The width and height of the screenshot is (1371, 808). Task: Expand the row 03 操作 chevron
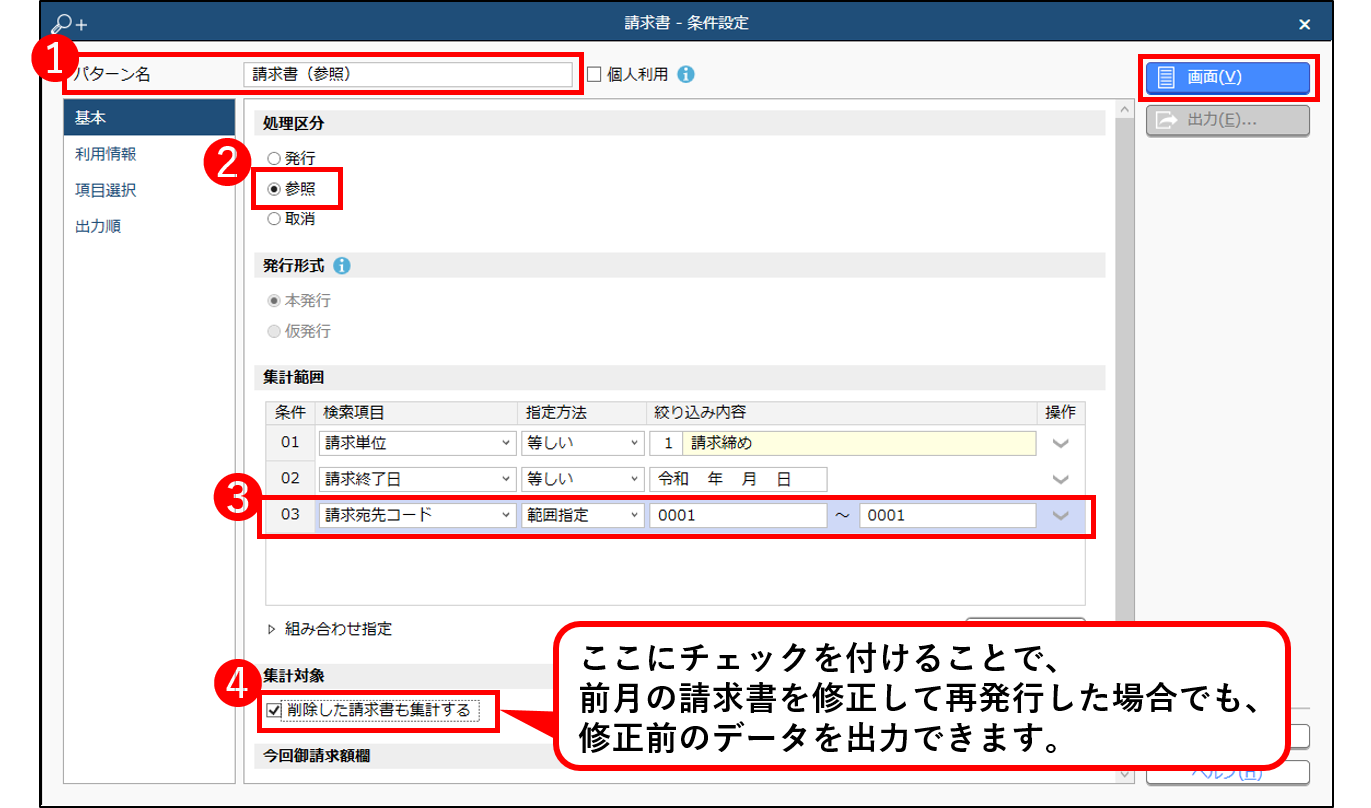point(1061,516)
